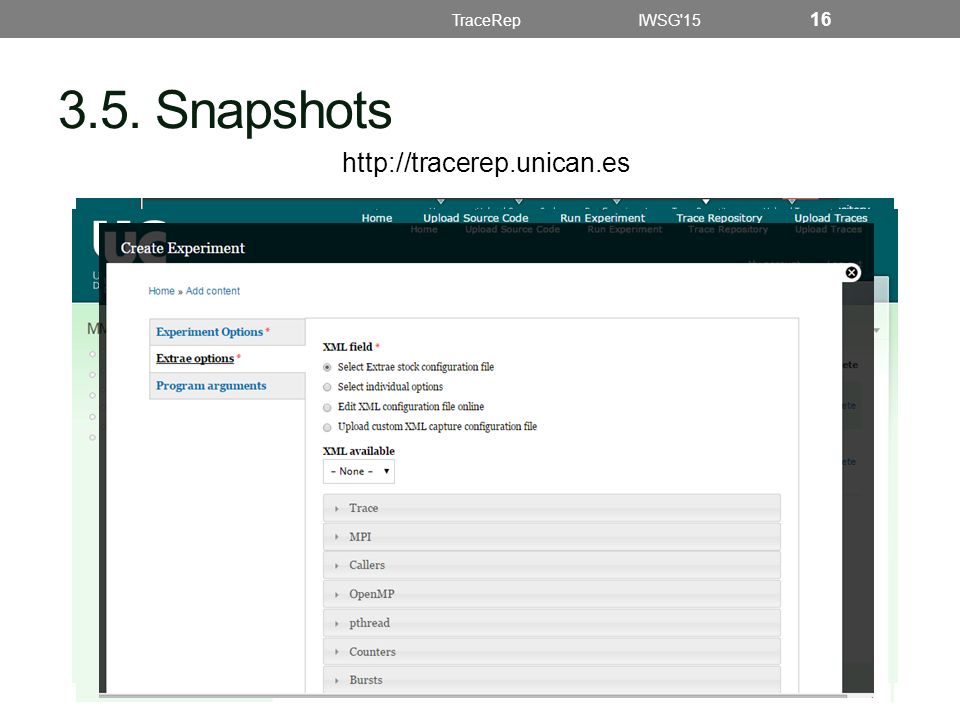Open Trace Repository navigation item
Image resolution: width=960 pixels, height=720 pixels.
point(719,218)
